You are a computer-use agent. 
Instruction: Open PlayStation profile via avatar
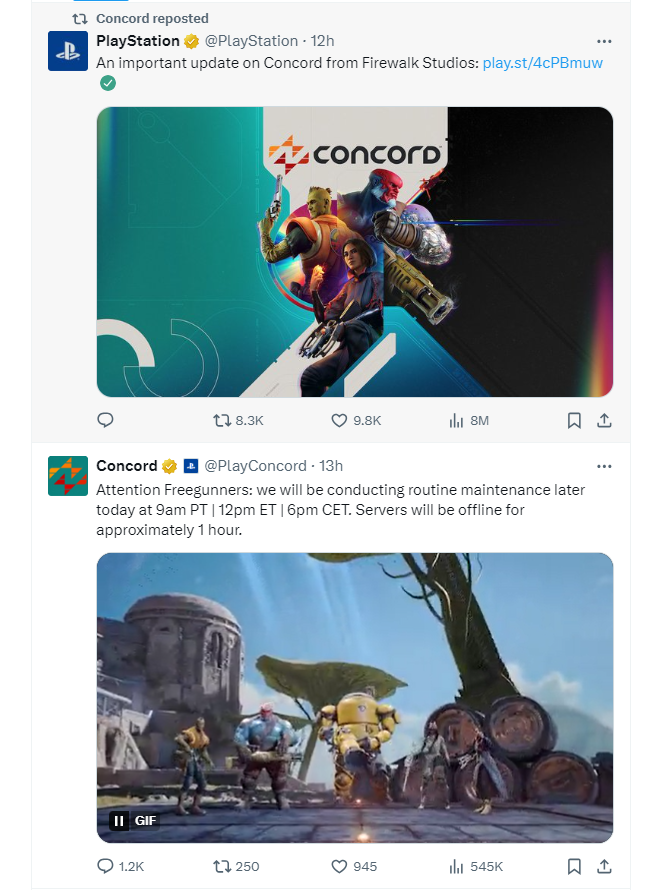coord(68,51)
